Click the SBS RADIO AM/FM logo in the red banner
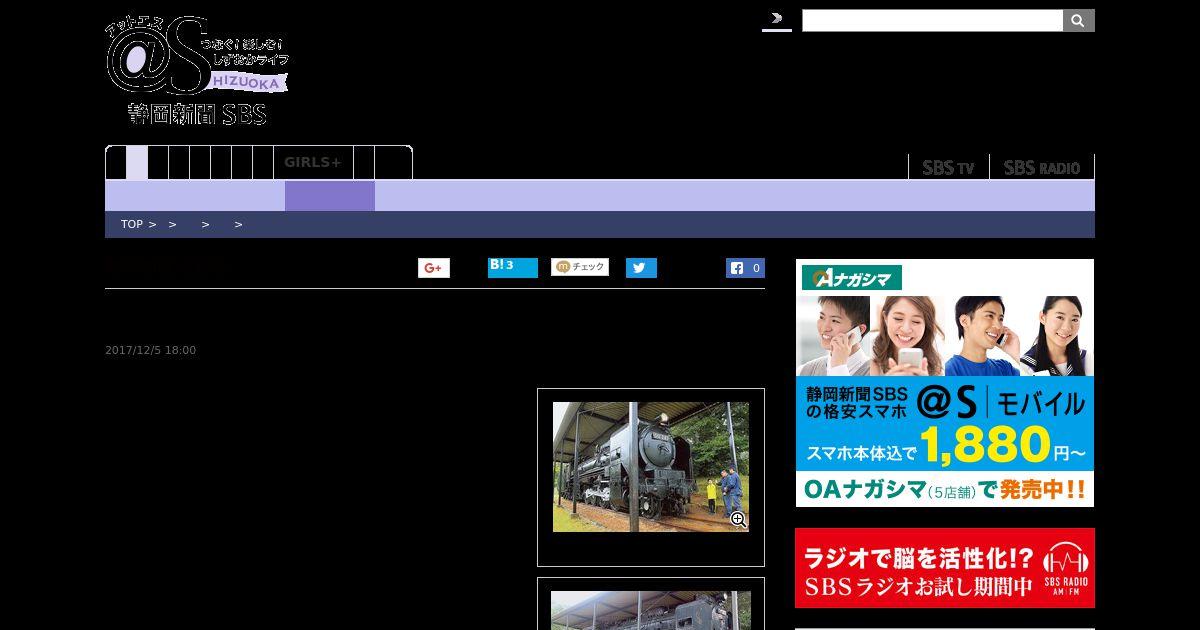This screenshot has height=630, width=1200. point(1065,570)
